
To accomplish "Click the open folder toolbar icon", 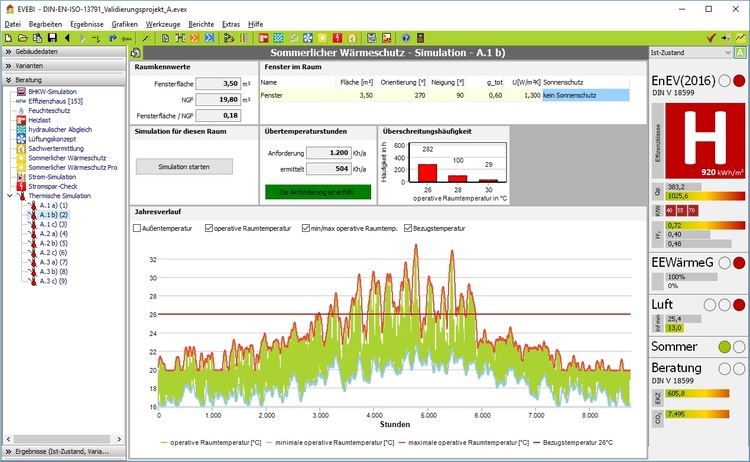I will [x=23, y=38].
